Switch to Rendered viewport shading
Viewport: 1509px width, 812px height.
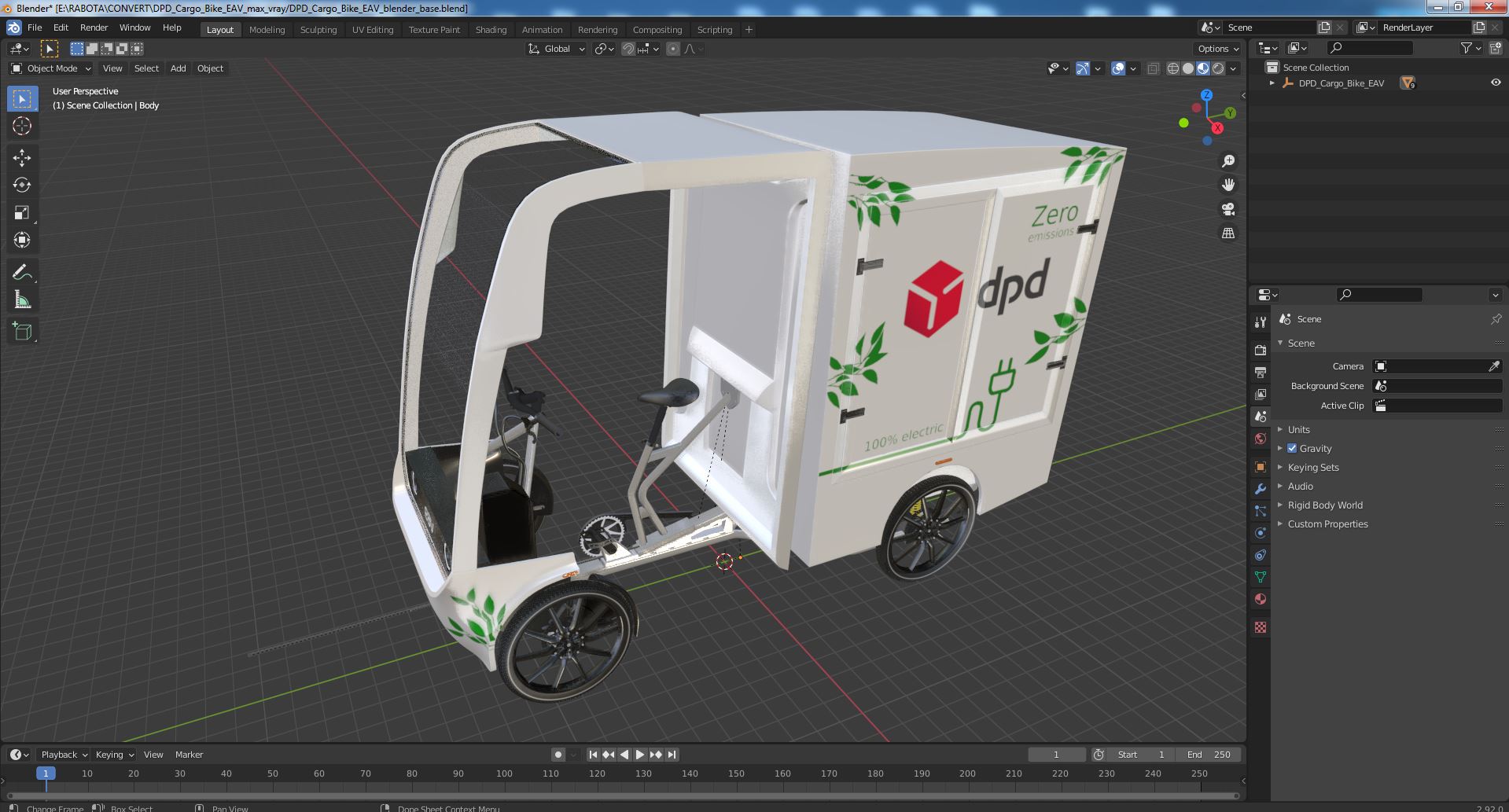[1218, 68]
